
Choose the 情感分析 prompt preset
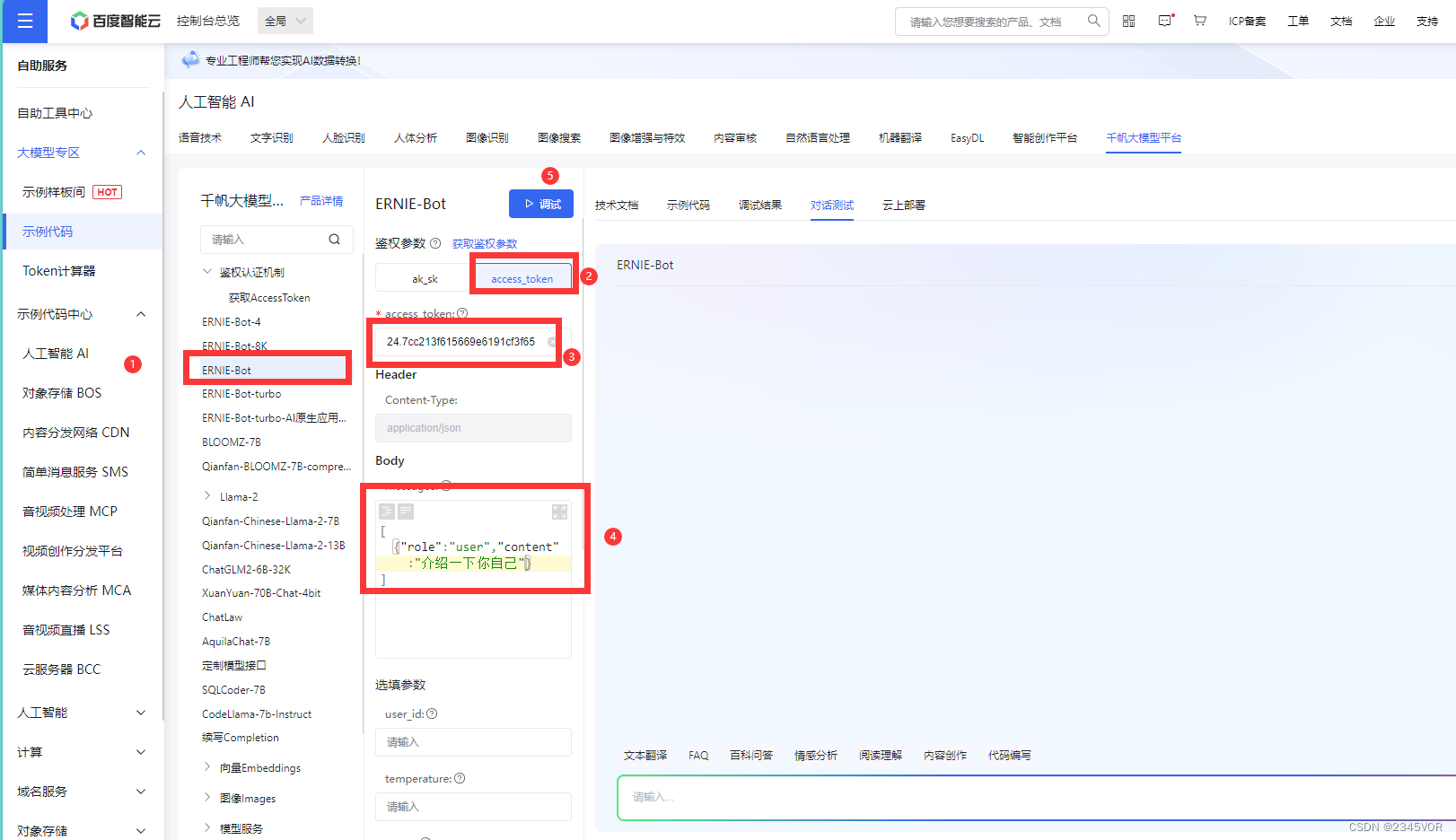coord(816,756)
